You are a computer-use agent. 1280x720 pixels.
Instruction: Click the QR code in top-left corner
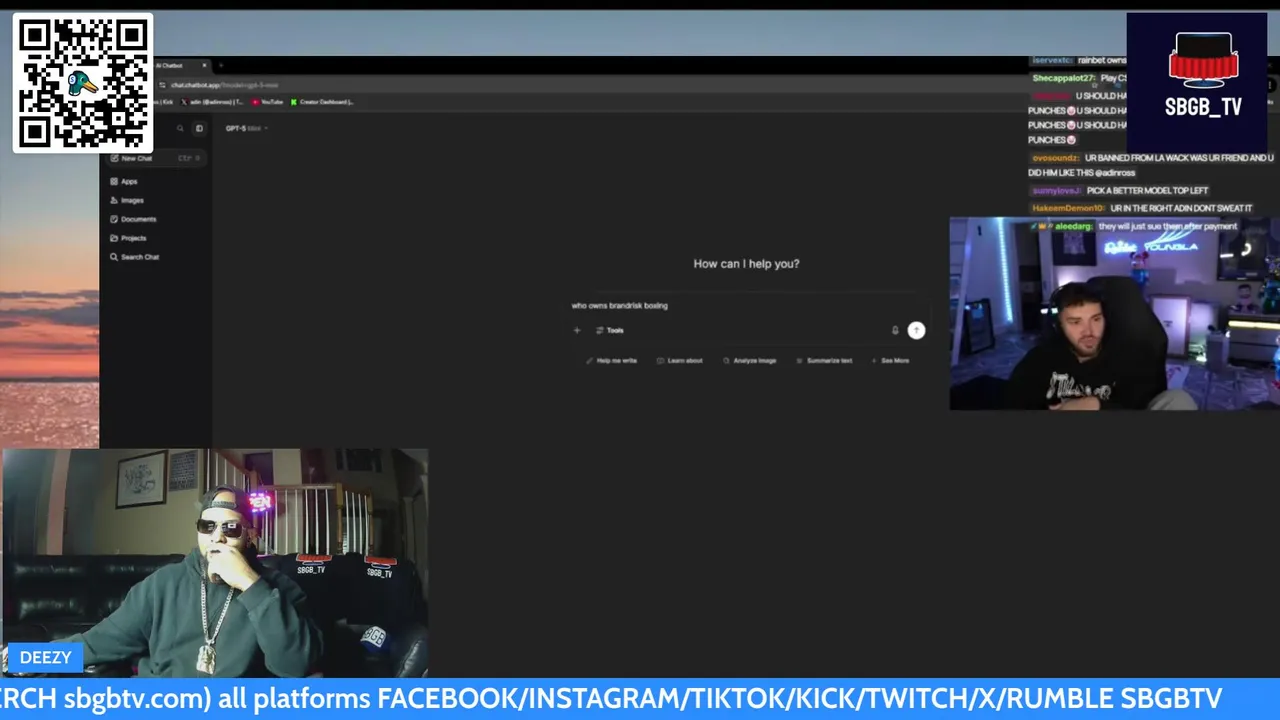click(x=83, y=83)
